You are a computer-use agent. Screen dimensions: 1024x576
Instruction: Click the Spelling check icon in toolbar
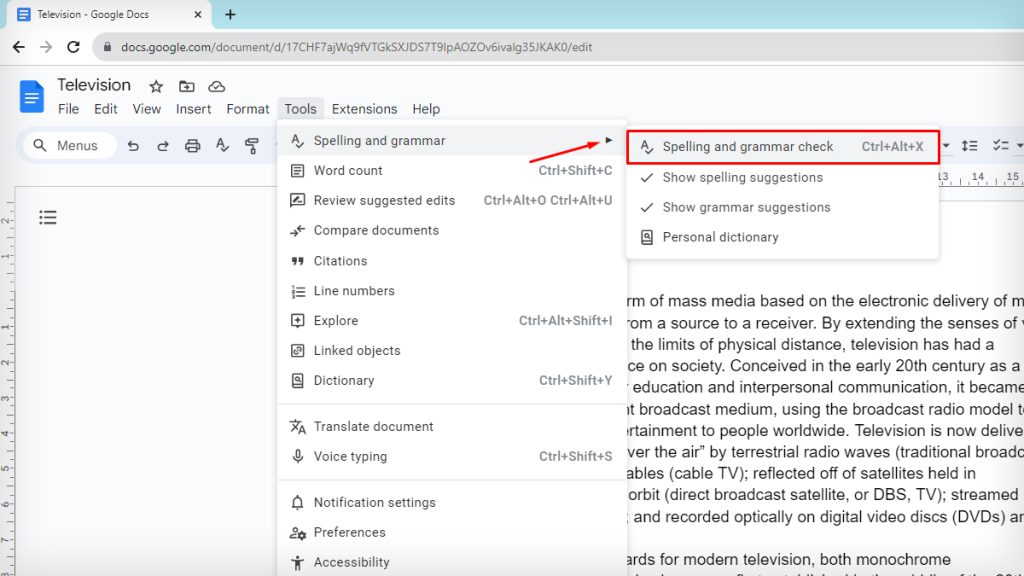pos(222,145)
